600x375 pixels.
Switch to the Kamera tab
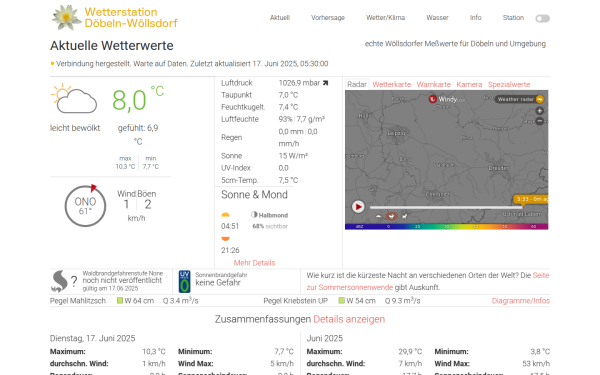[x=469, y=85]
